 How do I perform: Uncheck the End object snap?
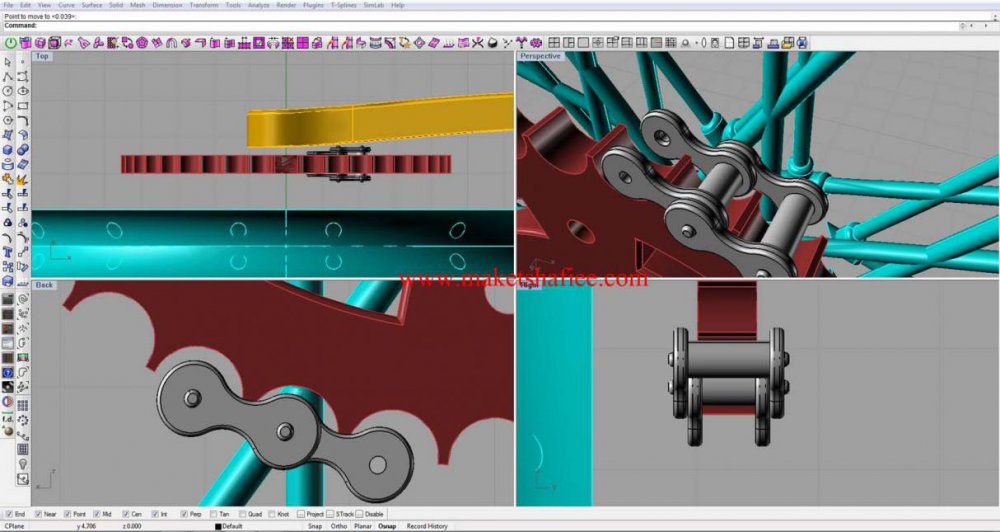coord(10,514)
